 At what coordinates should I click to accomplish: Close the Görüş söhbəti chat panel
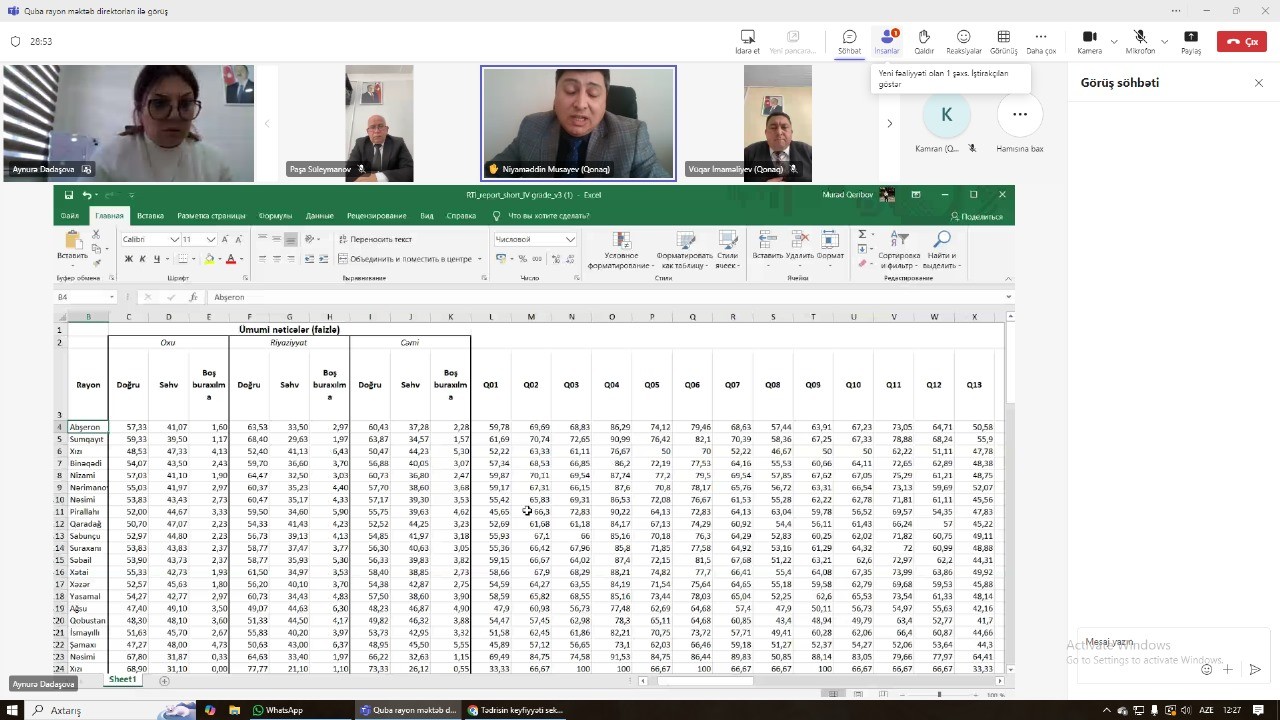pyautogui.click(x=1258, y=83)
